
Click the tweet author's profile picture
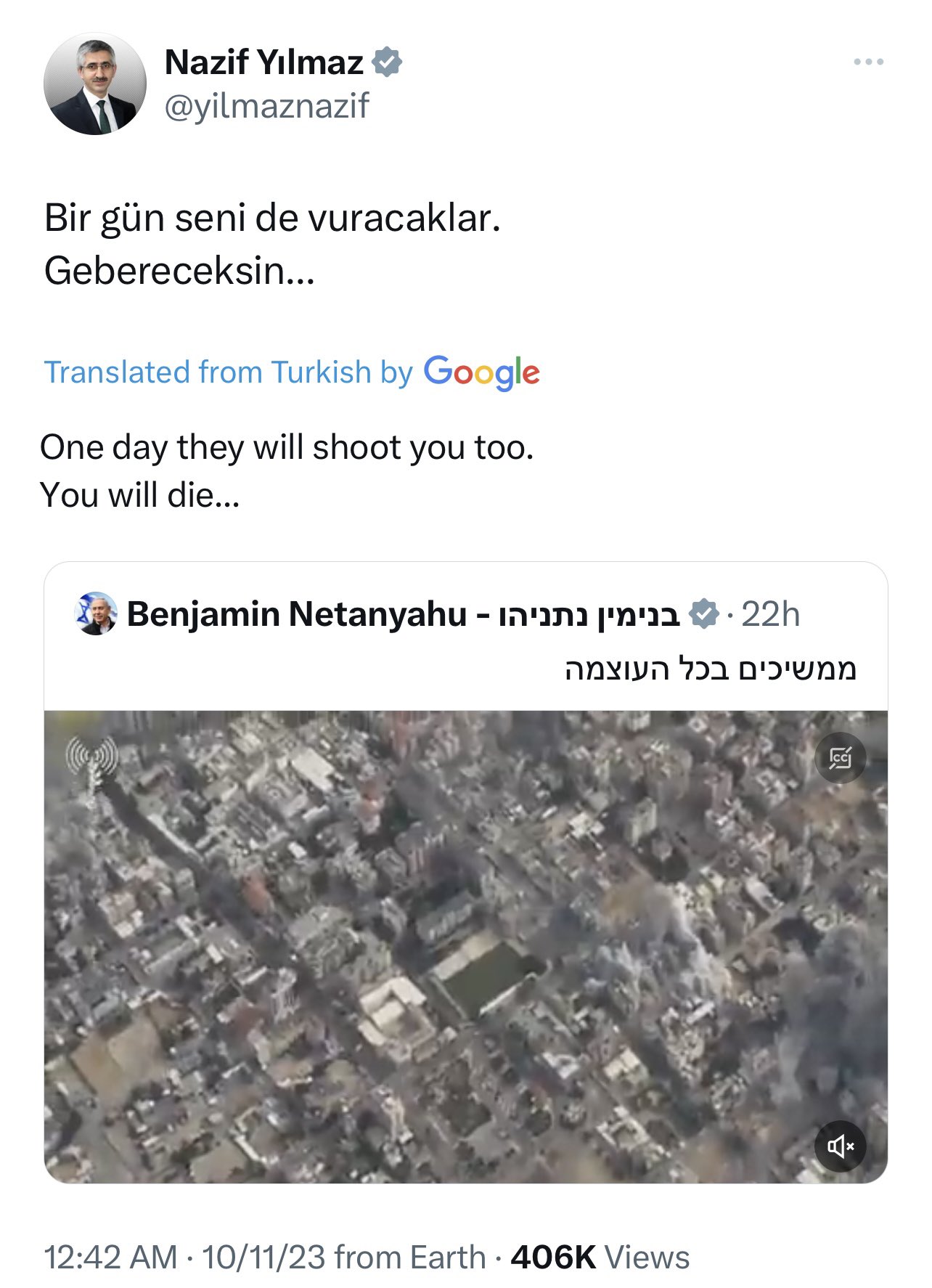(95, 83)
